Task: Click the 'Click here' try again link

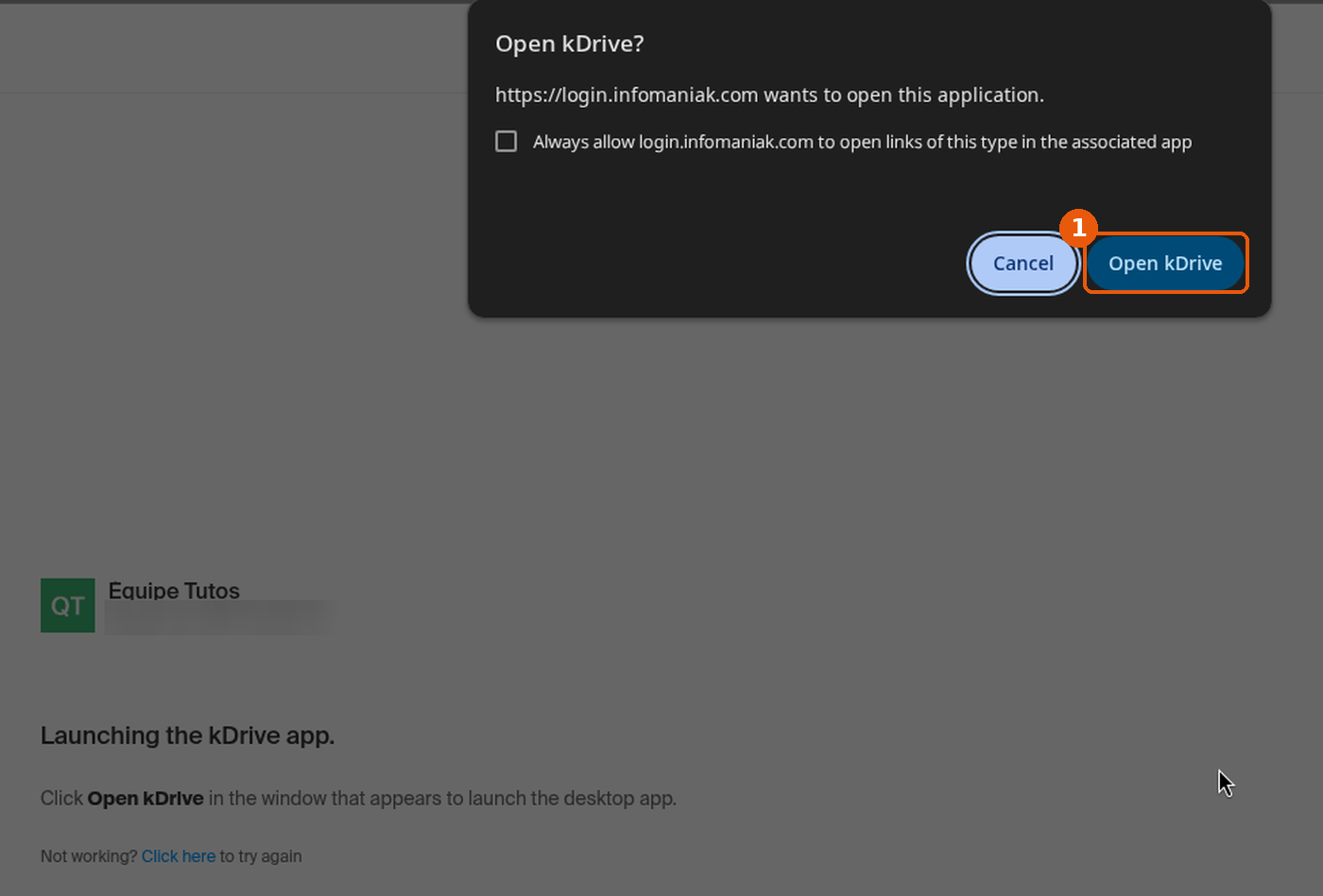Action: (x=179, y=856)
